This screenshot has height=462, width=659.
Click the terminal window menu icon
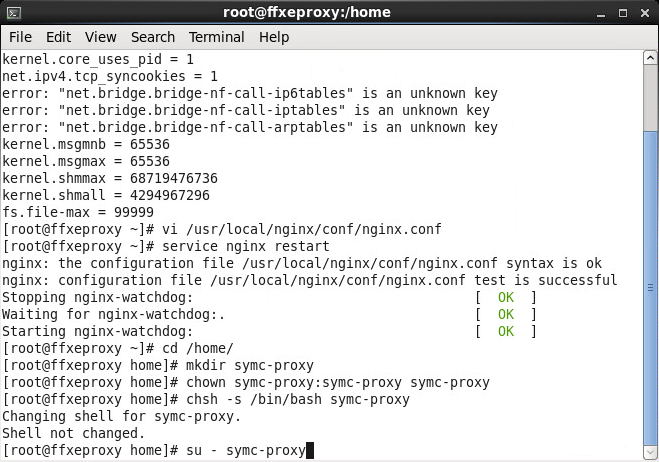pos(13,12)
